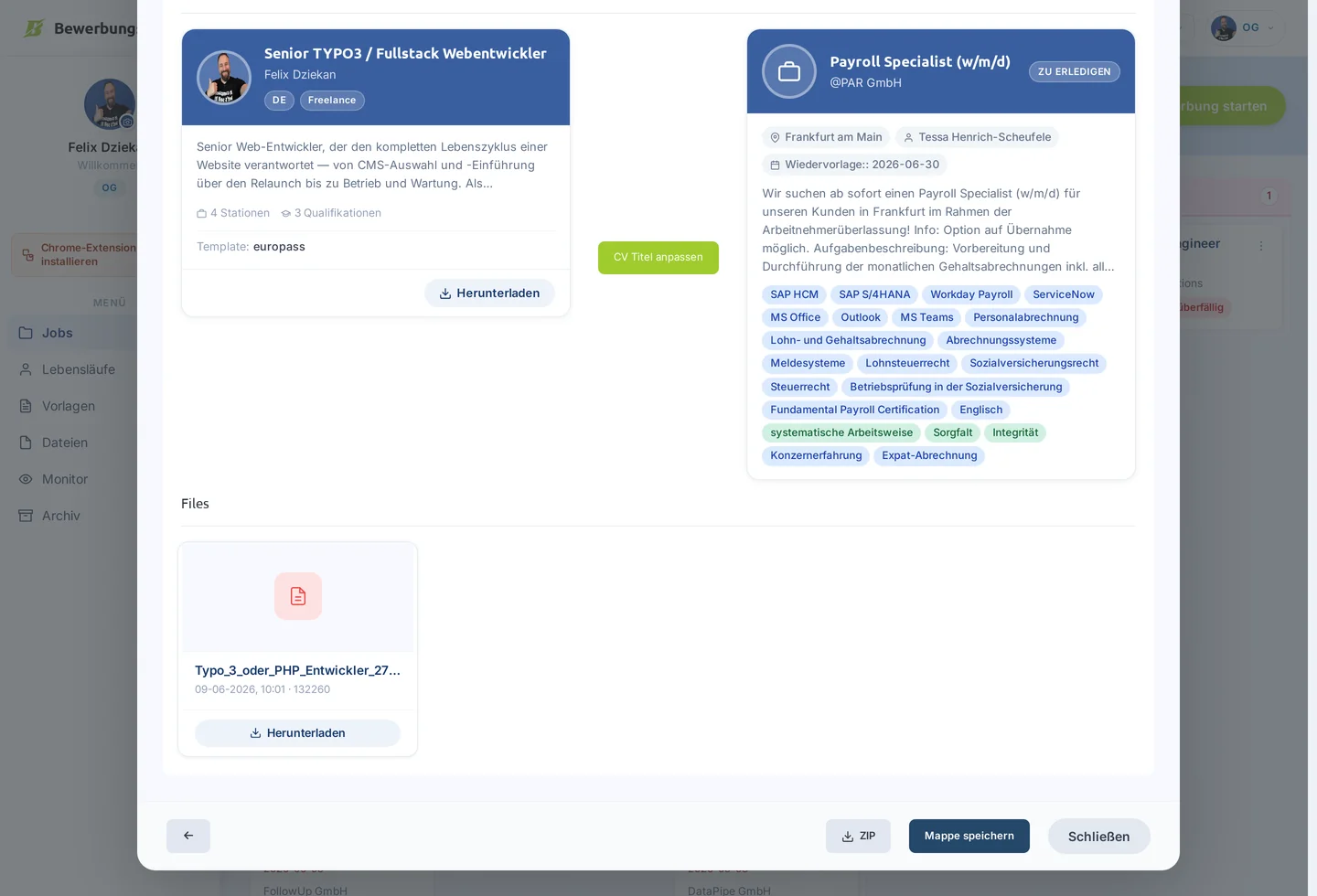Click the Tessa Henrich-Scheufele contact chip
The image size is (1317, 896).
pyautogui.click(x=977, y=137)
